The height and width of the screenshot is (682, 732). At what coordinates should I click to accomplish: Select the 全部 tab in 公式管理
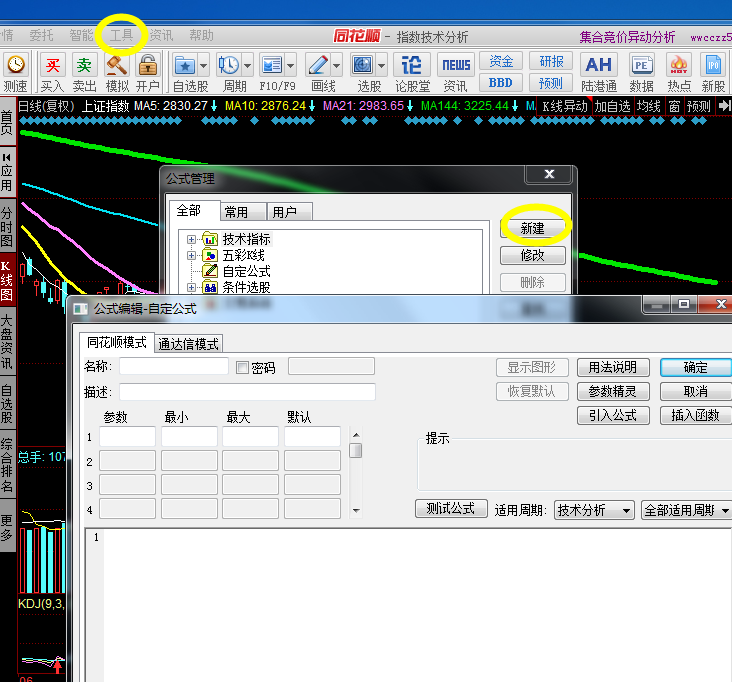(193, 211)
